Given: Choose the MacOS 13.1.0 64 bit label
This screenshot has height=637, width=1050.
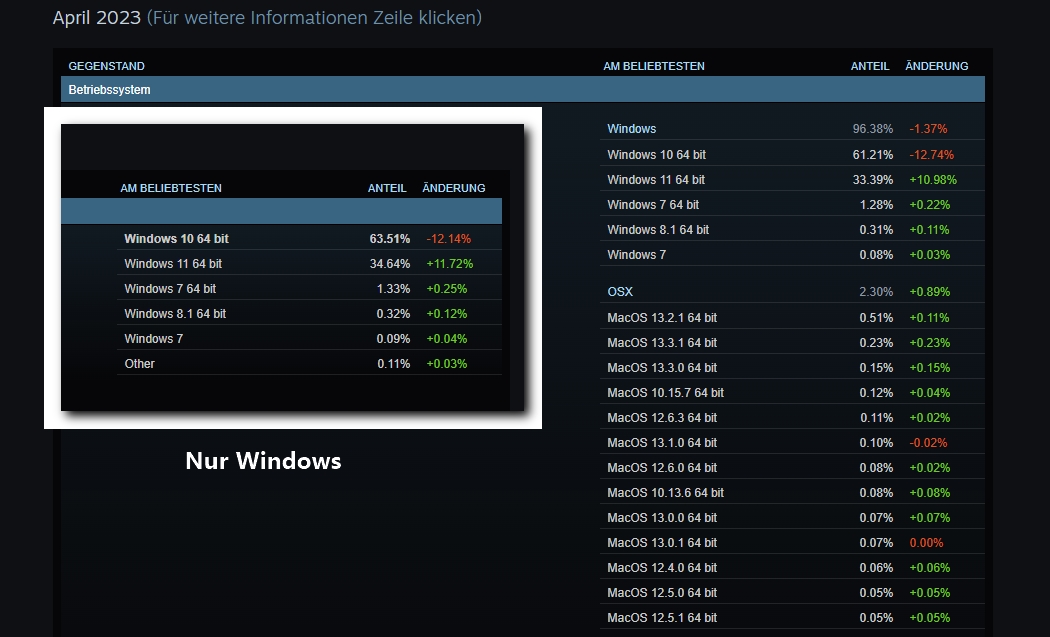Looking at the screenshot, I should 662,443.
